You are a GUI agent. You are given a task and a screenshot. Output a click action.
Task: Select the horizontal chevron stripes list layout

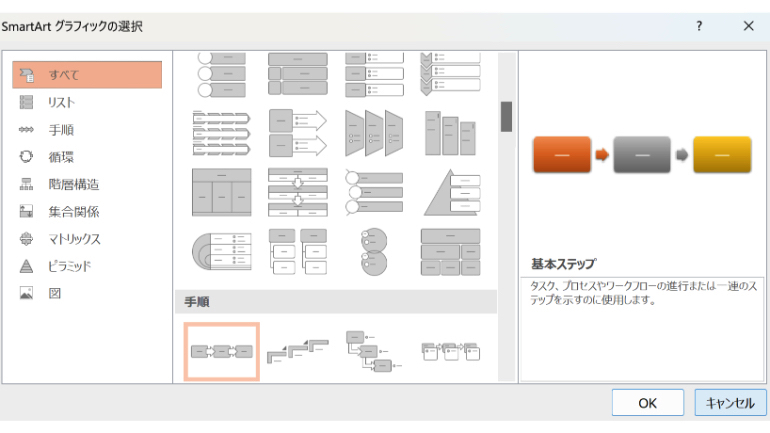point(221,133)
